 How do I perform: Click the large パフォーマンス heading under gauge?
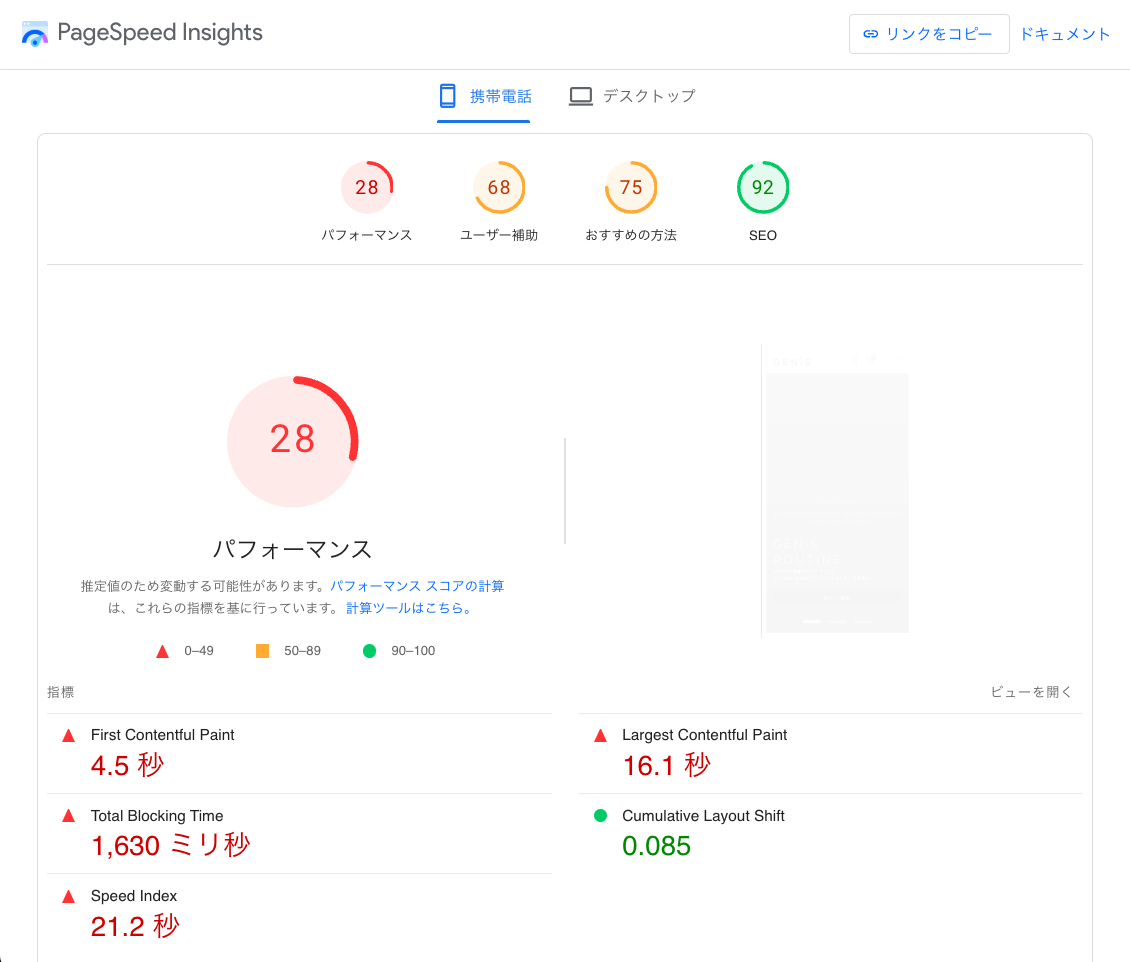(x=293, y=550)
